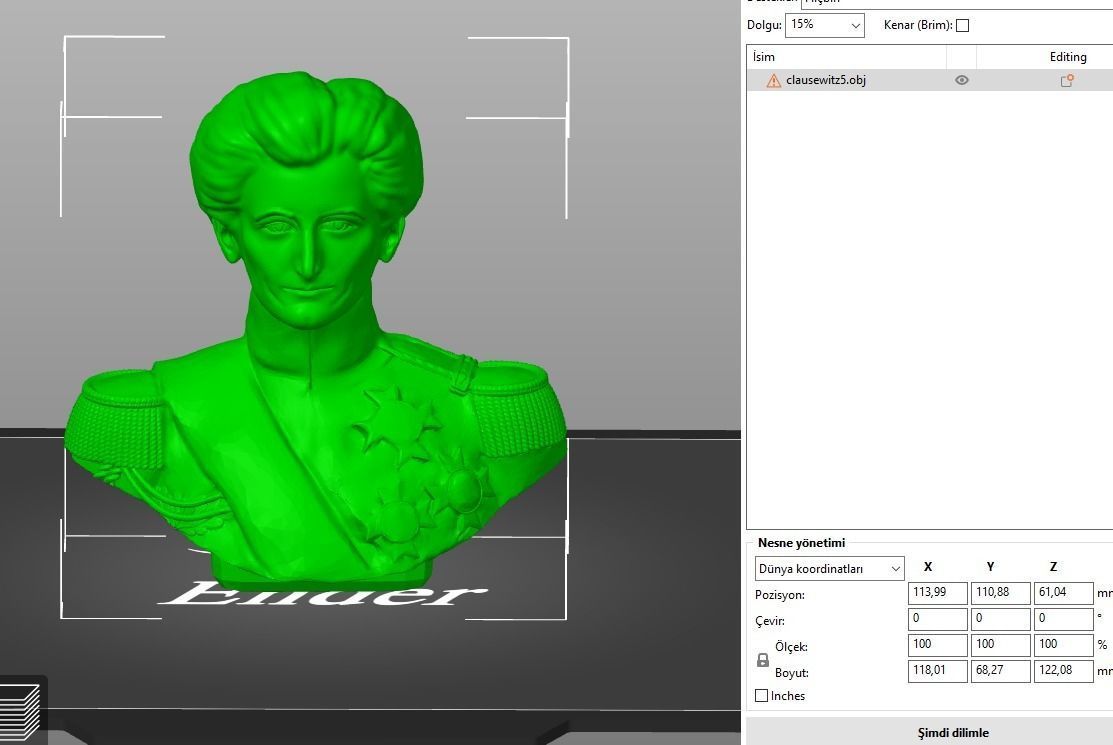Click the Çevir Y rotation field

1001,619
